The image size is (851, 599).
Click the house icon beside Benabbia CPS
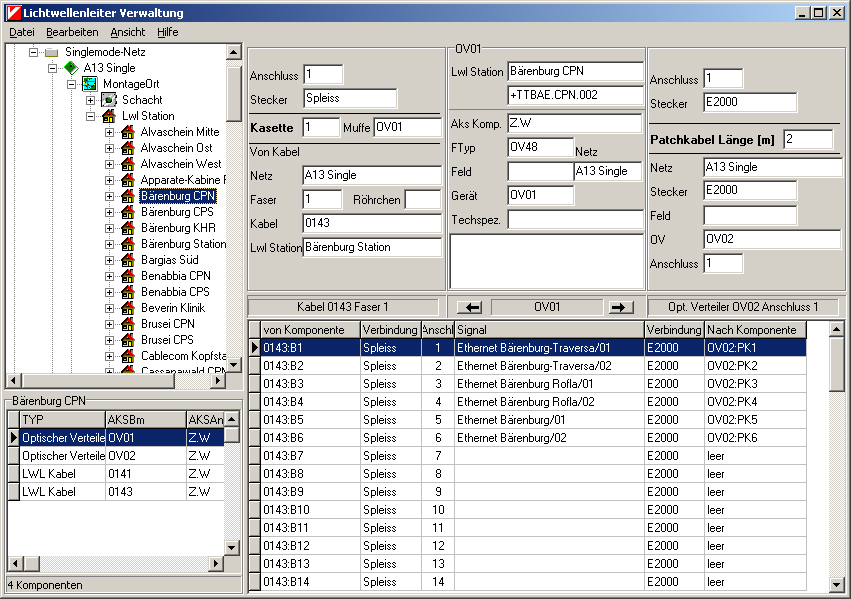tap(128, 292)
